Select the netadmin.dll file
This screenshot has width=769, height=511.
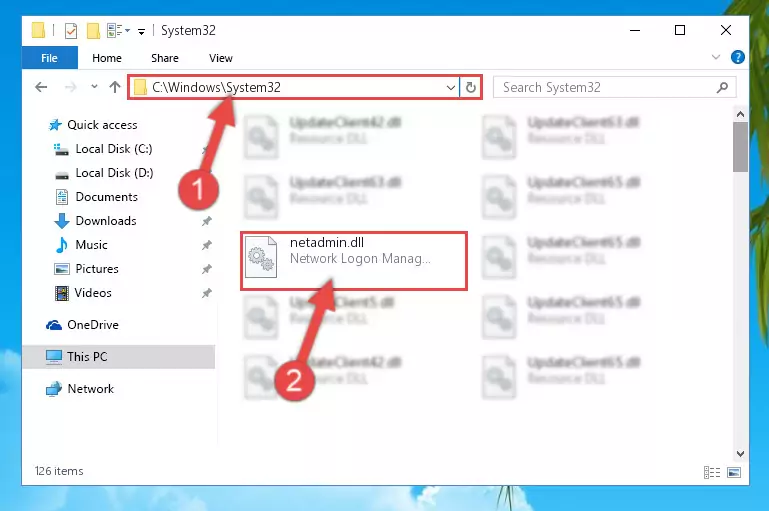354,261
